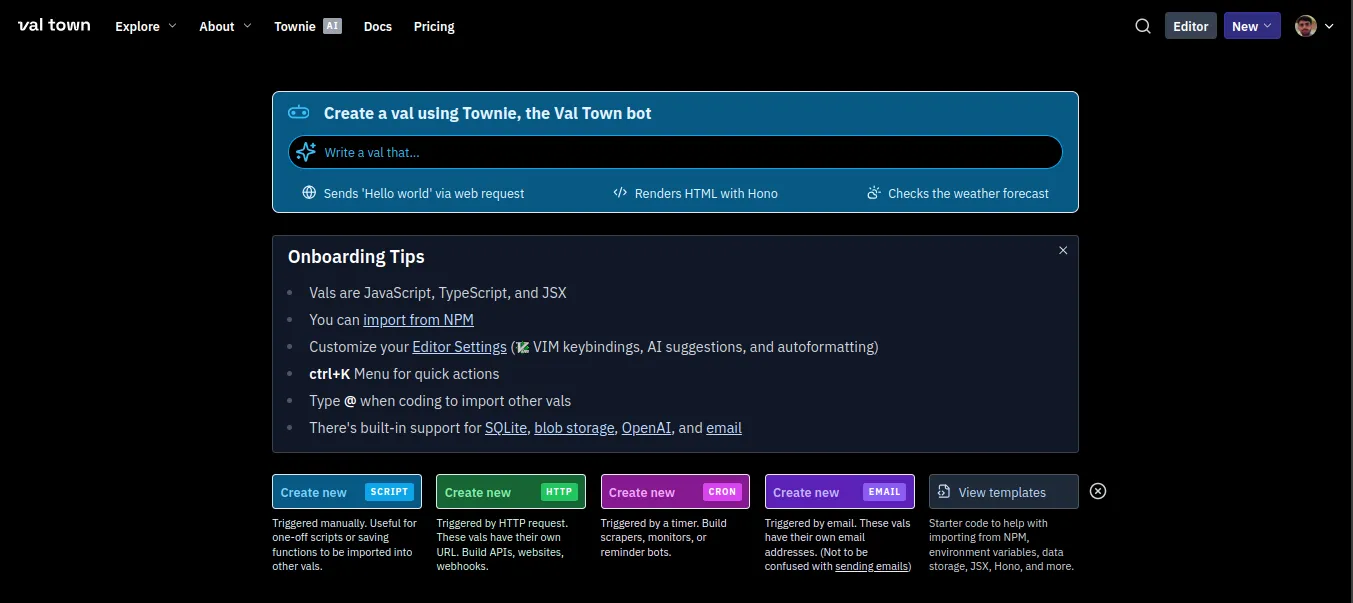Click the Townie robot icon

point(299,113)
